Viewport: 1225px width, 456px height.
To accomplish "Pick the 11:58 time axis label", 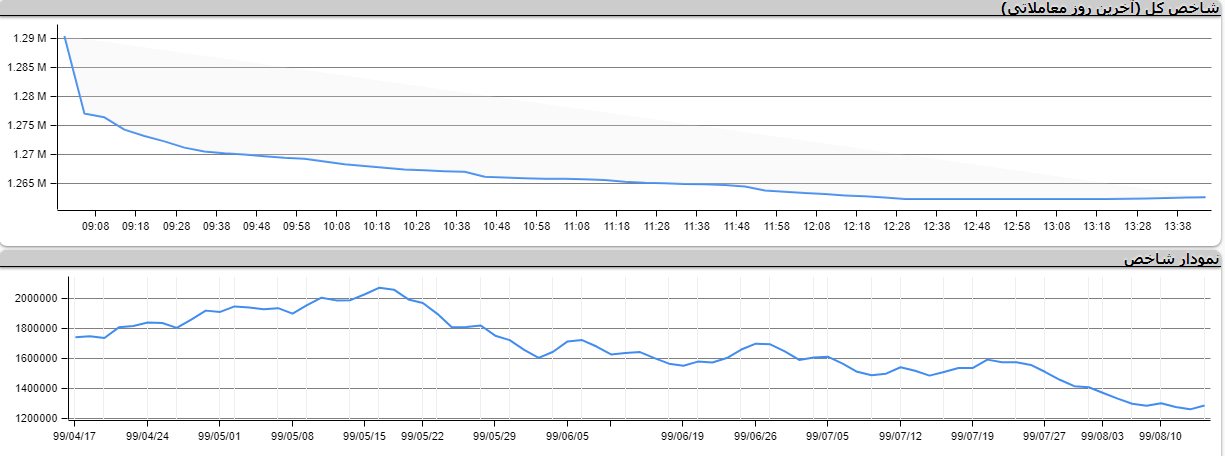I will tap(777, 226).
